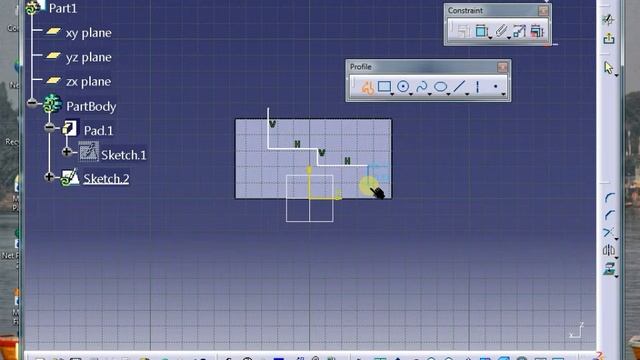This screenshot has height=360, width=640.
Task: Expand the Sketch.1 tree node
Action: click(x=67, y=152)
